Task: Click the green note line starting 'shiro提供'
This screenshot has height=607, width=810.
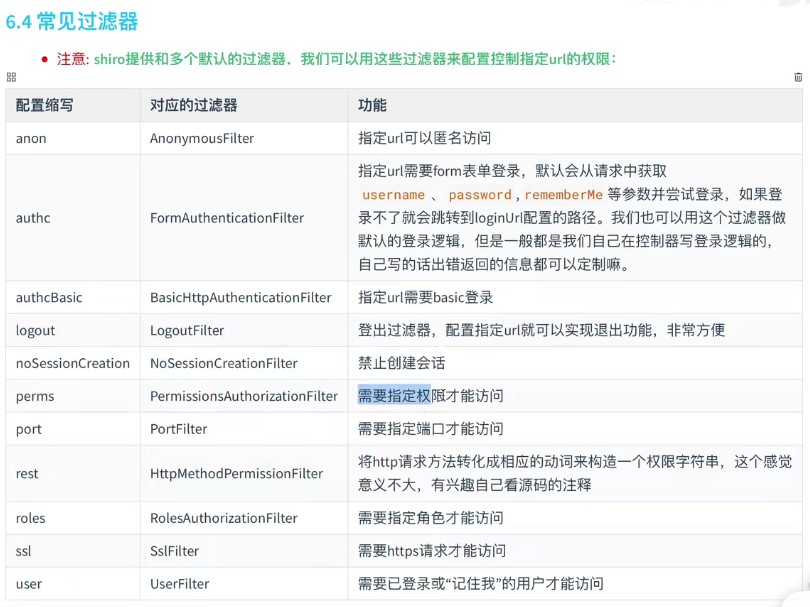Action: click(355, 59)
